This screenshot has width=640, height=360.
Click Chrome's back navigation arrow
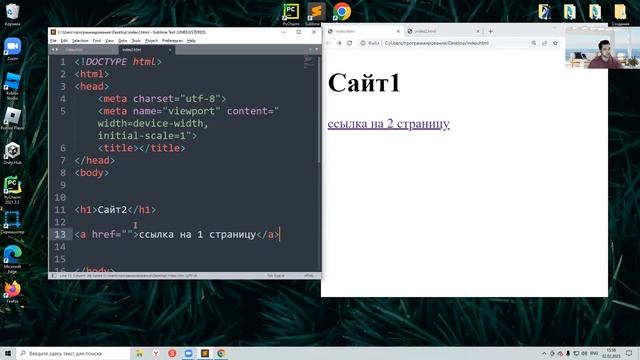(328, 43)
